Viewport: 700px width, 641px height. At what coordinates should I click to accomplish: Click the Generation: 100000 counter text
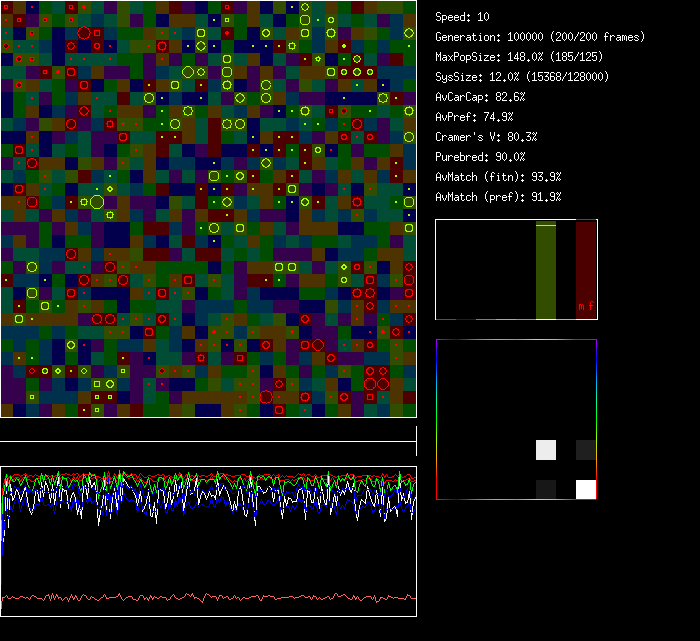pyautogui.click(x=540, y=37)
